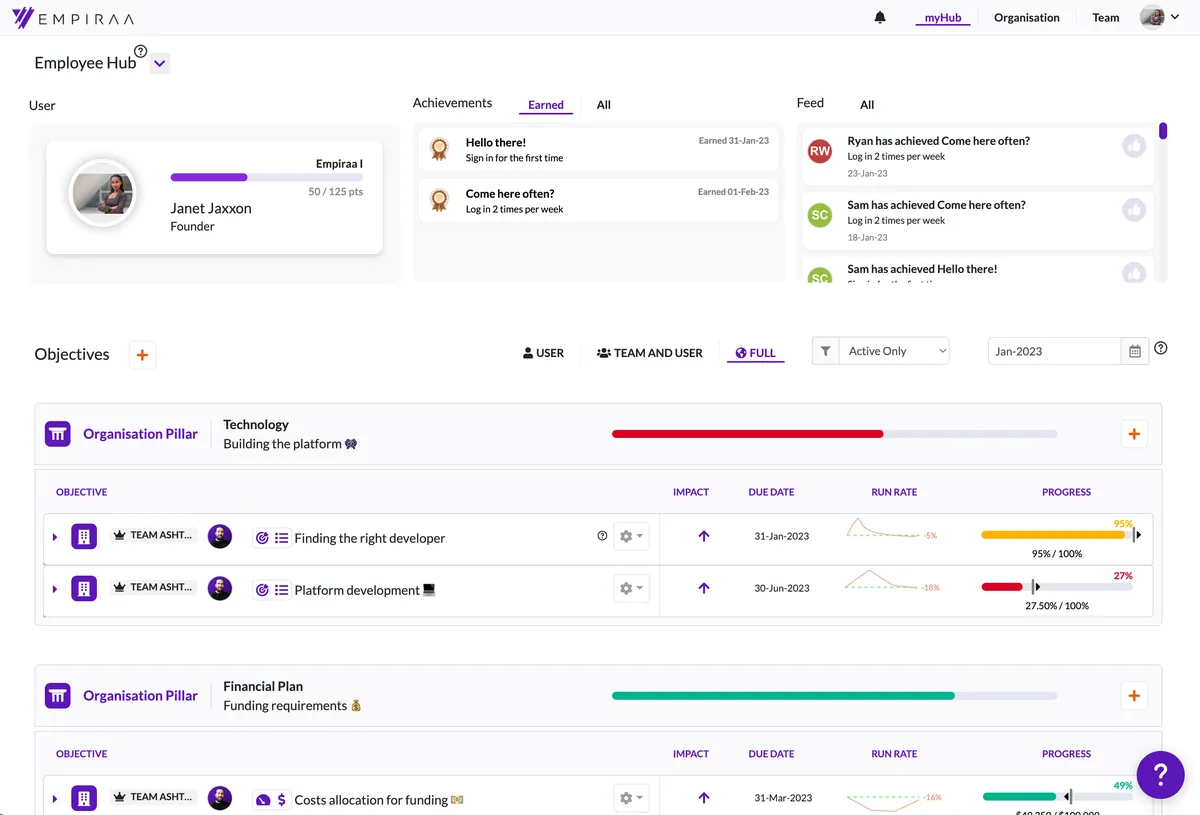This screenshot has width=1200, height=815.
Task: Add objective to Technology pillar
Action: pos(1134,434)
